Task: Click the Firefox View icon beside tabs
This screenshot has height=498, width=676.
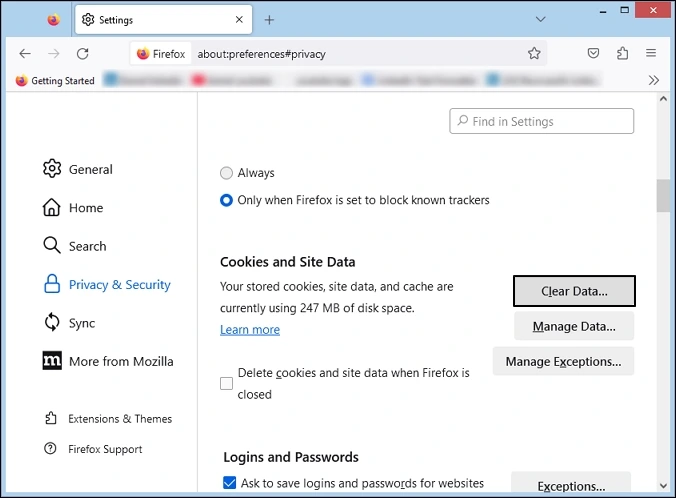Action: pyautogui.click(x=53, y=20)
